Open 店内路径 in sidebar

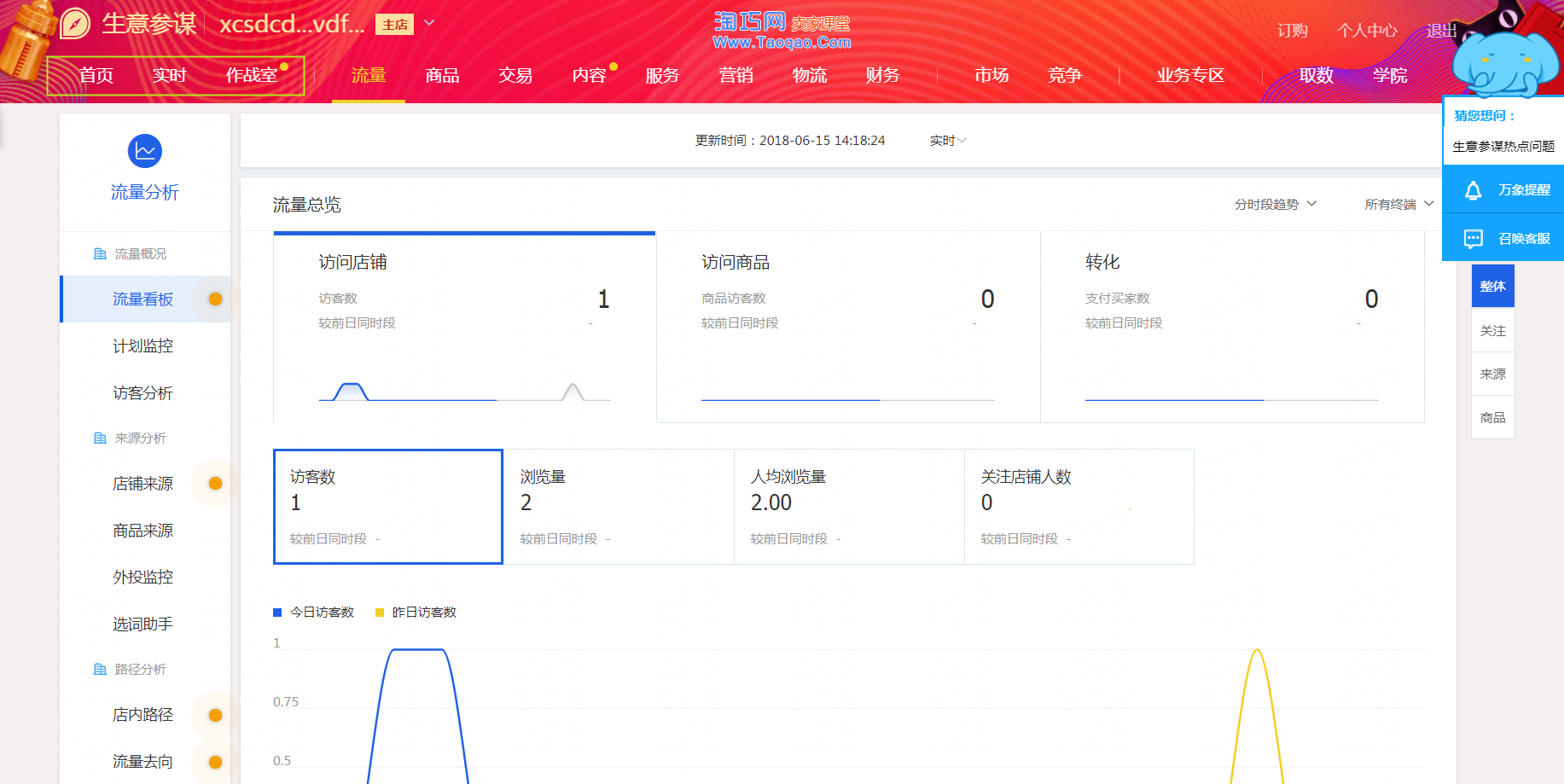[143, 715]
